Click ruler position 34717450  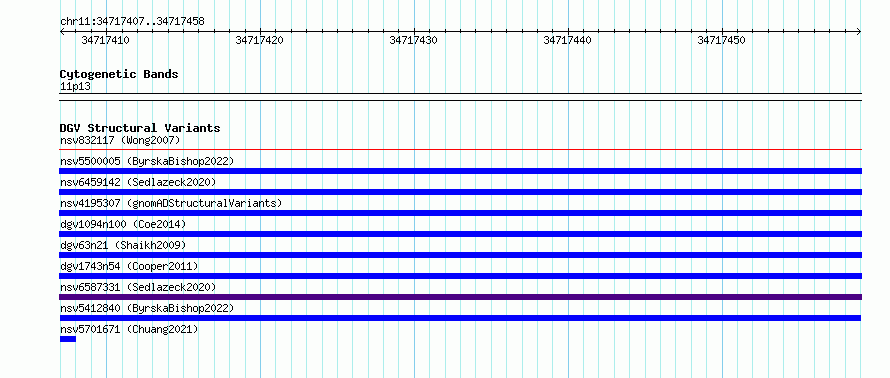click(721, 40)
